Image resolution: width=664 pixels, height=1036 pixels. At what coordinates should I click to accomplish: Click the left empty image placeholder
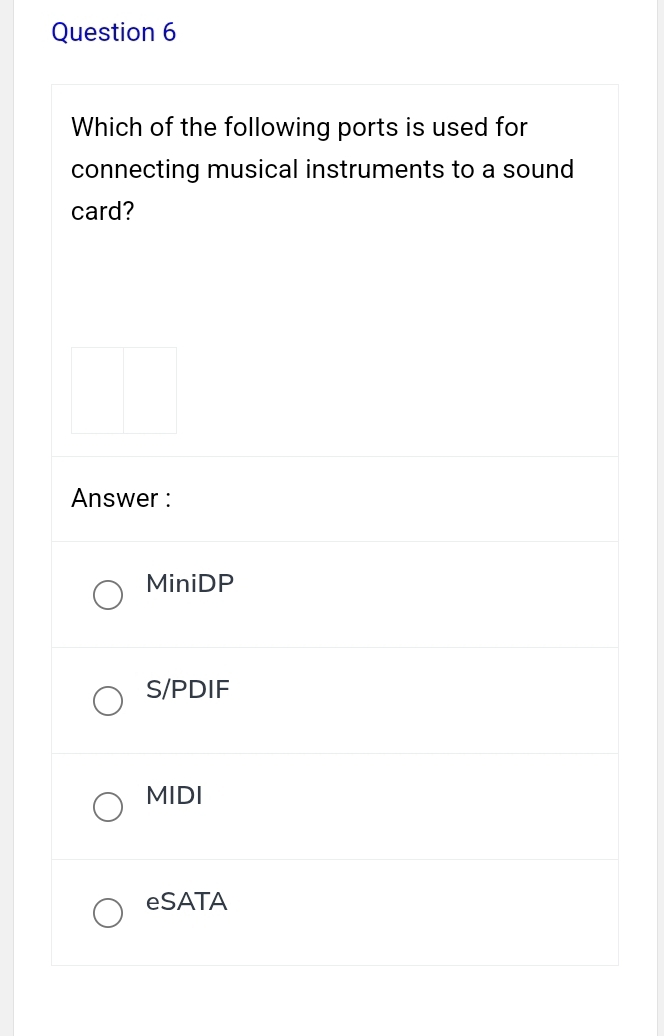(97, 390)
